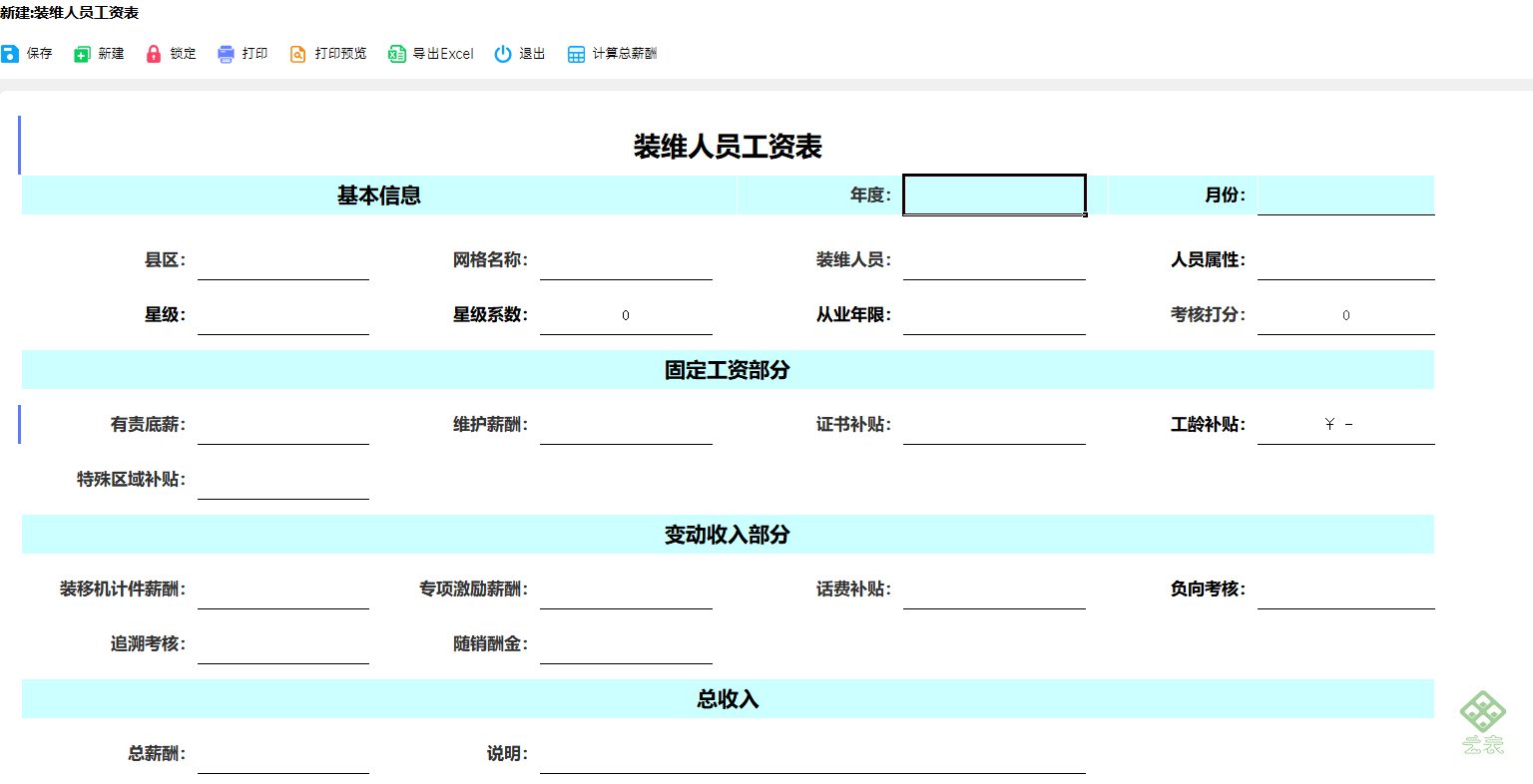Click into the 装维人员 field
1533x784 pixels.
pos(994,259)
